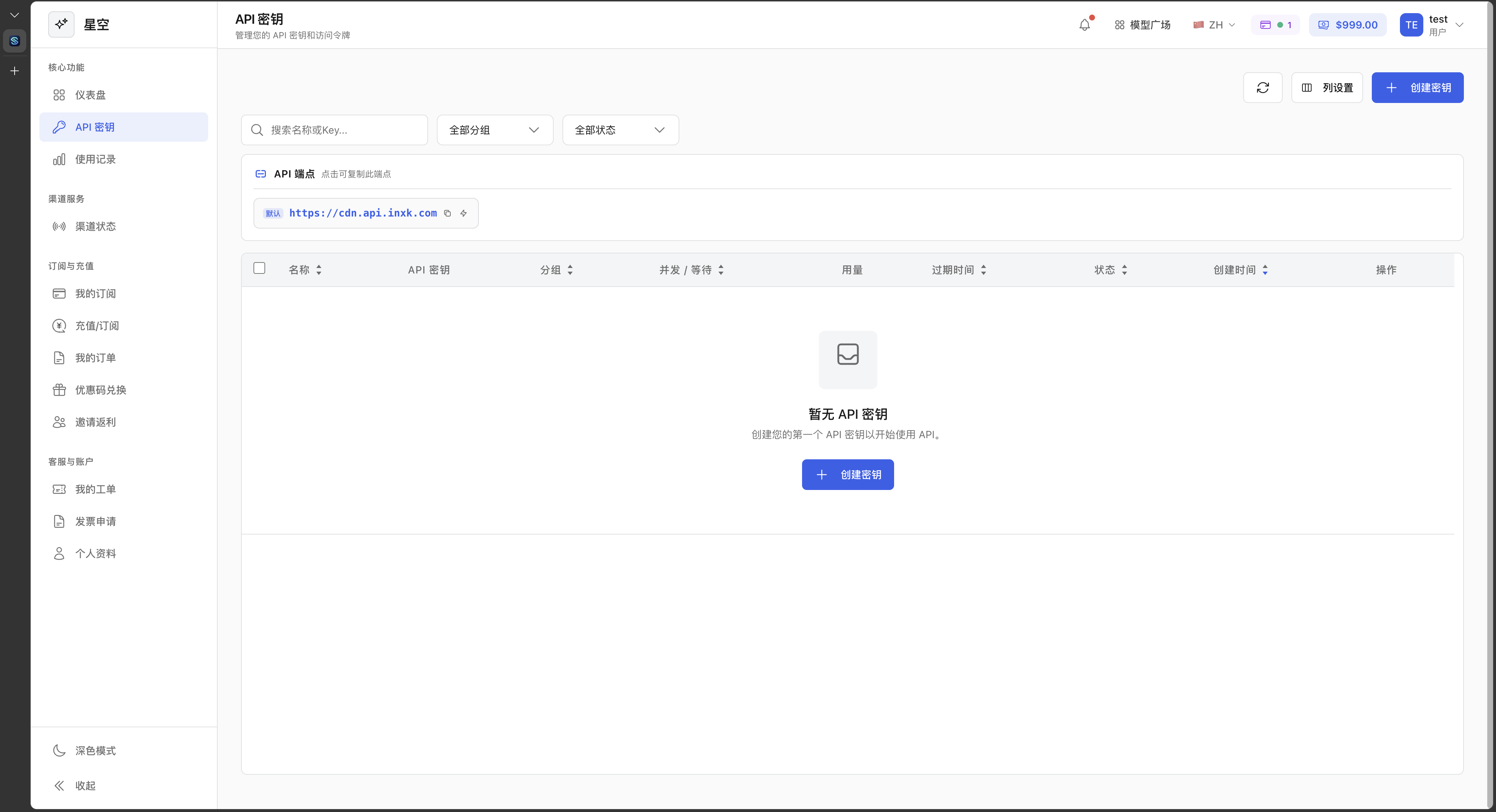This screenshot has width=1496, height=812.
Task: Sort table by 名称 column
Action: pos(305,270)
